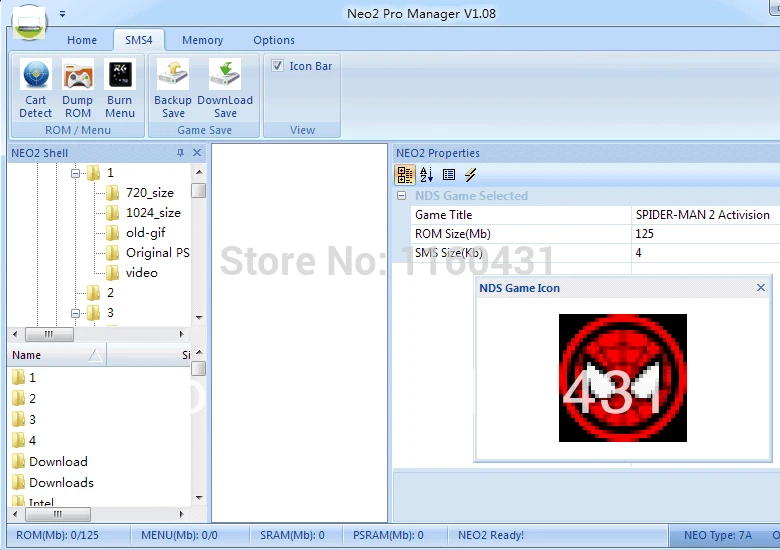Open the quick access toolbar dropdown arrow
Viewport: 780px width, 550px height.
pyautogui.click(x=62, y=14)
